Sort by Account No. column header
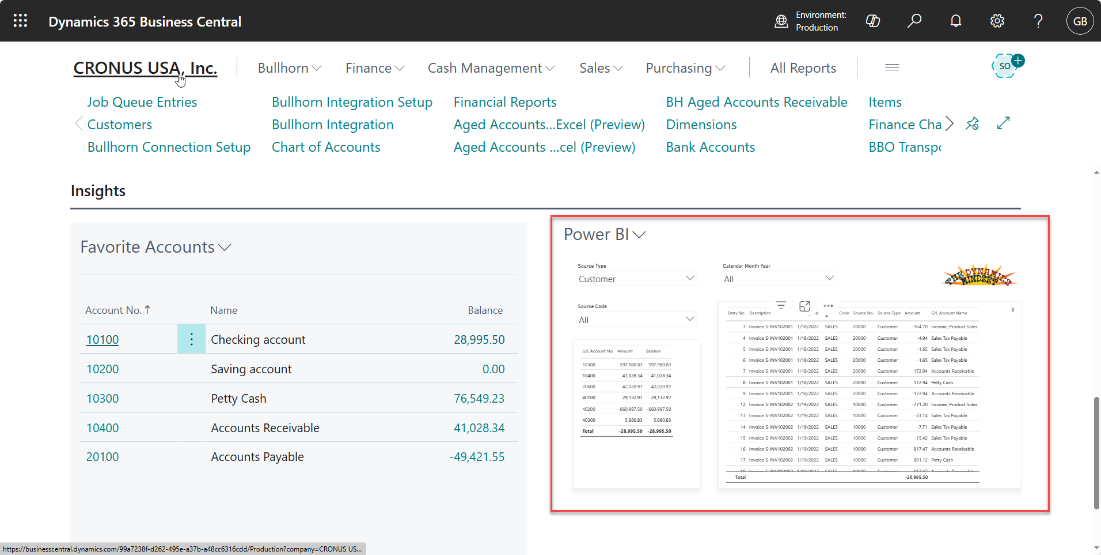 coord(118,310)
